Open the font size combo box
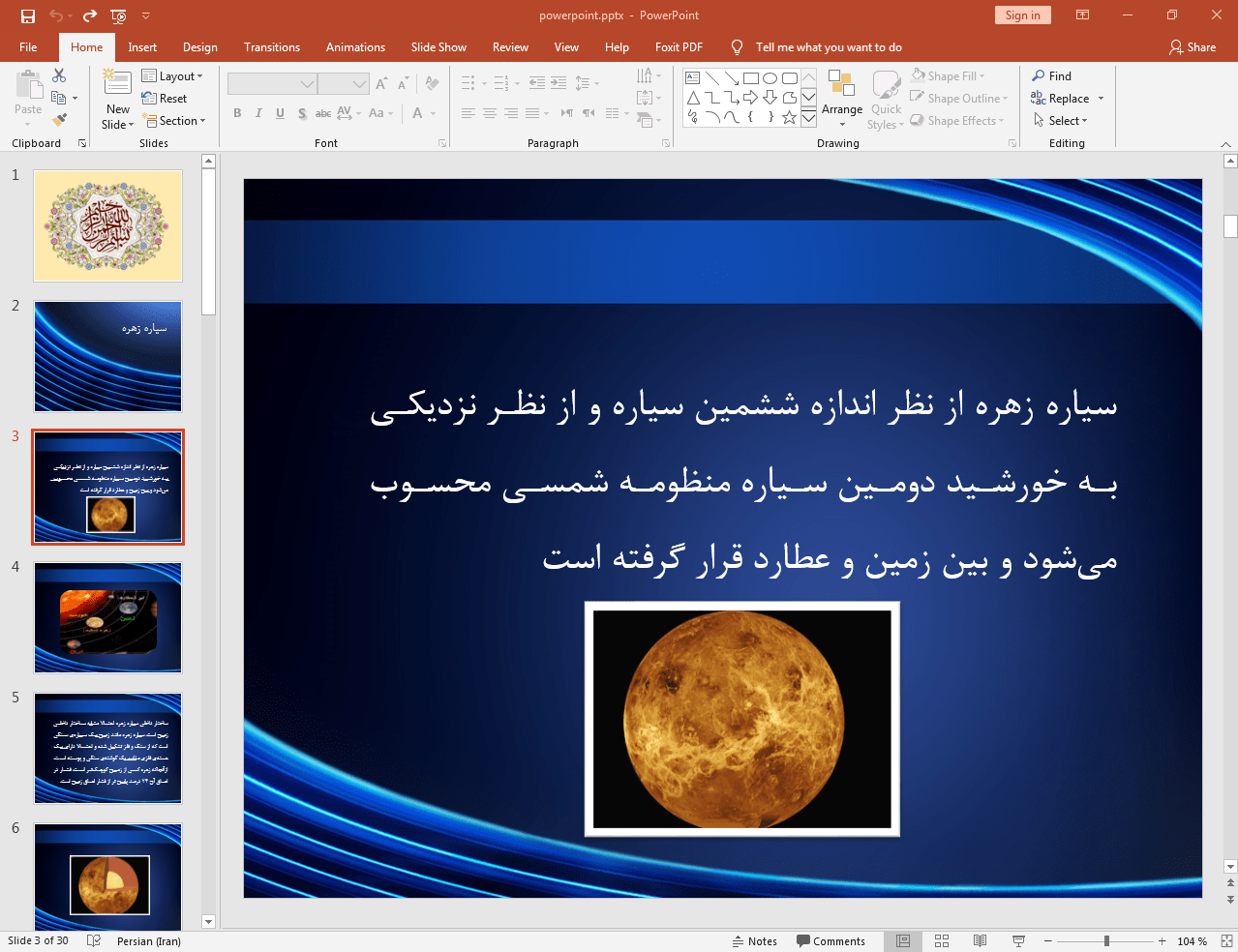The image size is (1238, 952). tap(344, 84)
